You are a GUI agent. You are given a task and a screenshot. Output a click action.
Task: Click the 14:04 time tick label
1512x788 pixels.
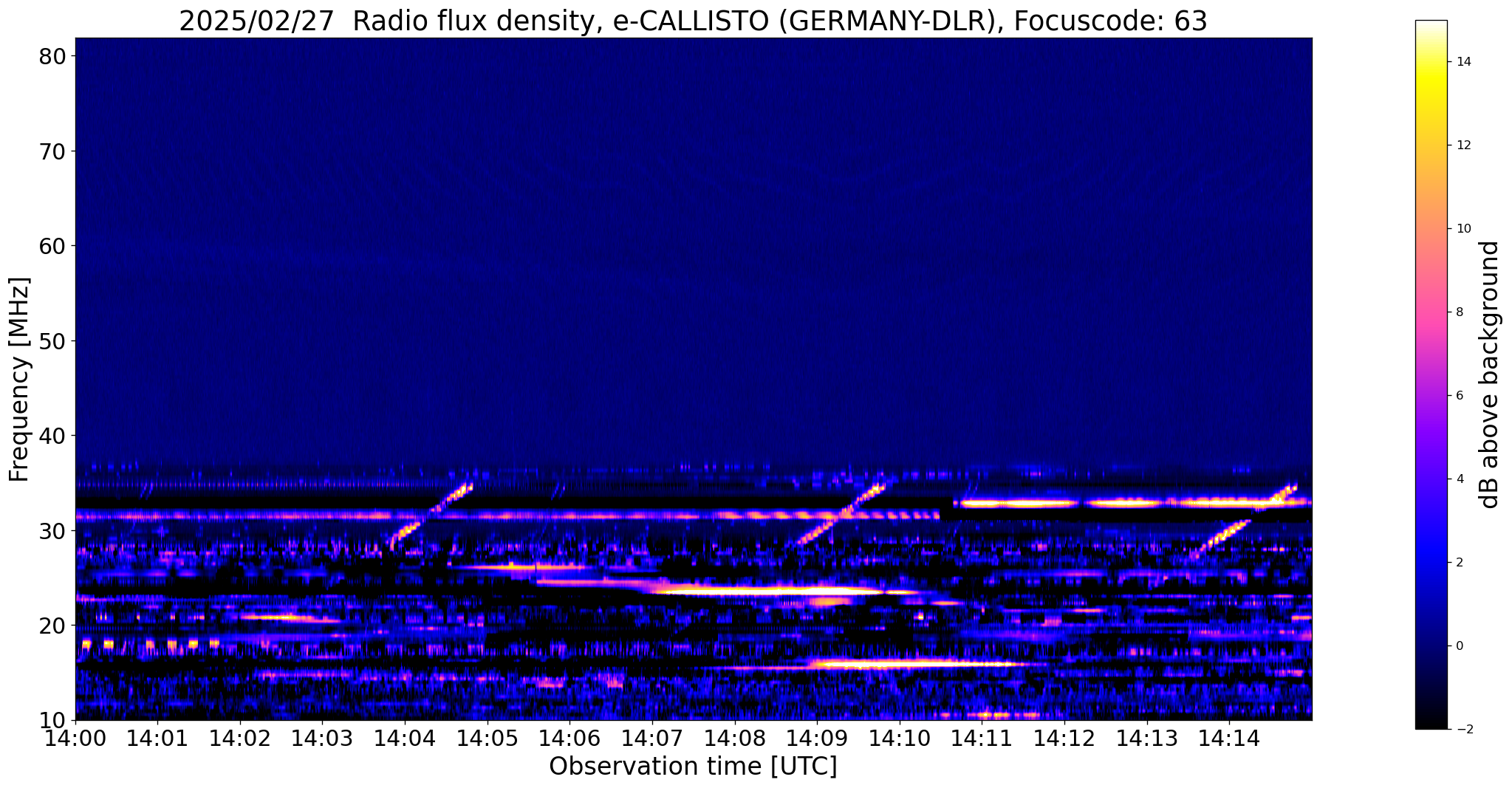click(x=405, y=739)
